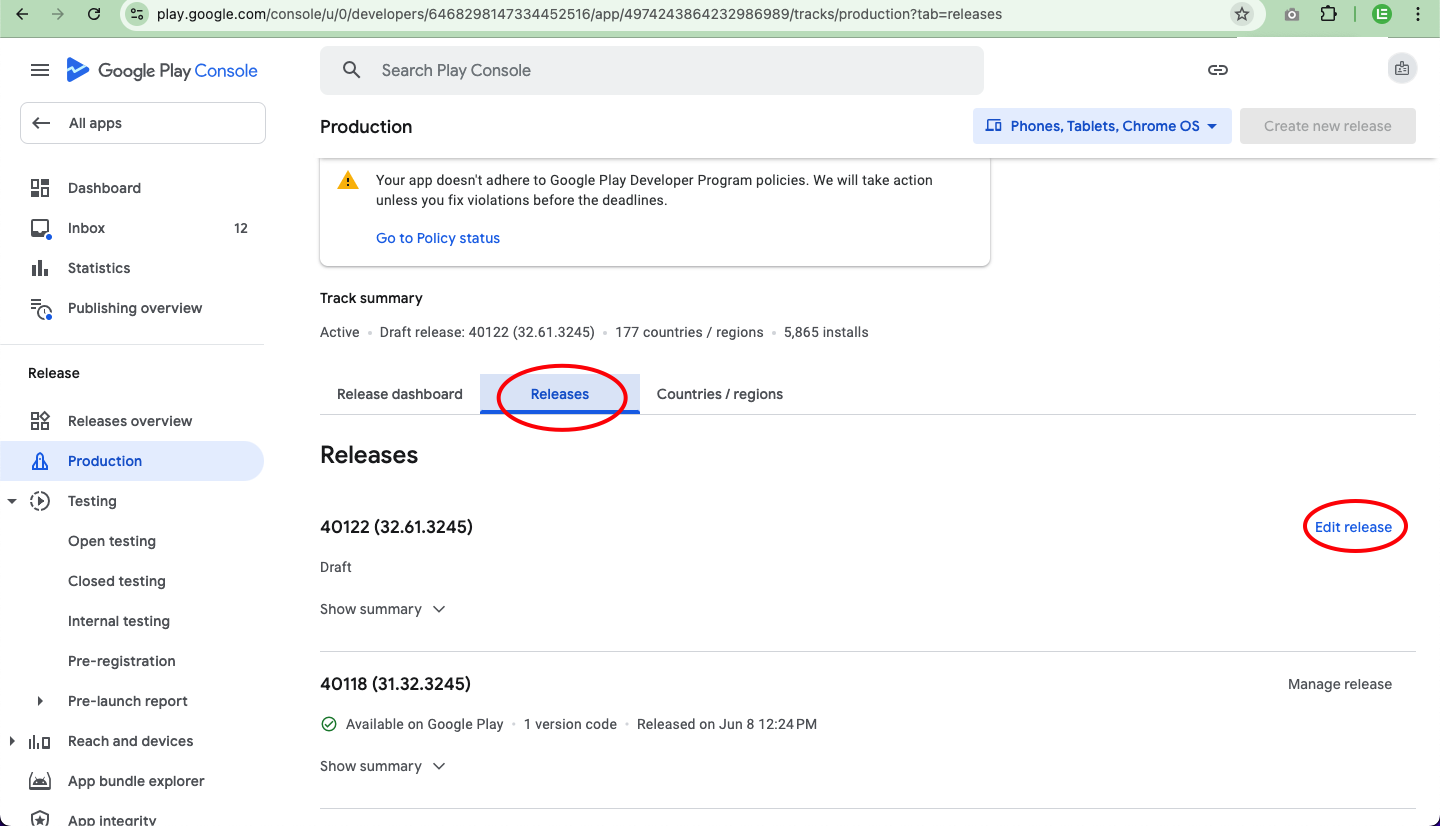The height and width of the screenshot is (826, 1440).
Task: Show summary for release 40118
Action: (x=382, y=766)
